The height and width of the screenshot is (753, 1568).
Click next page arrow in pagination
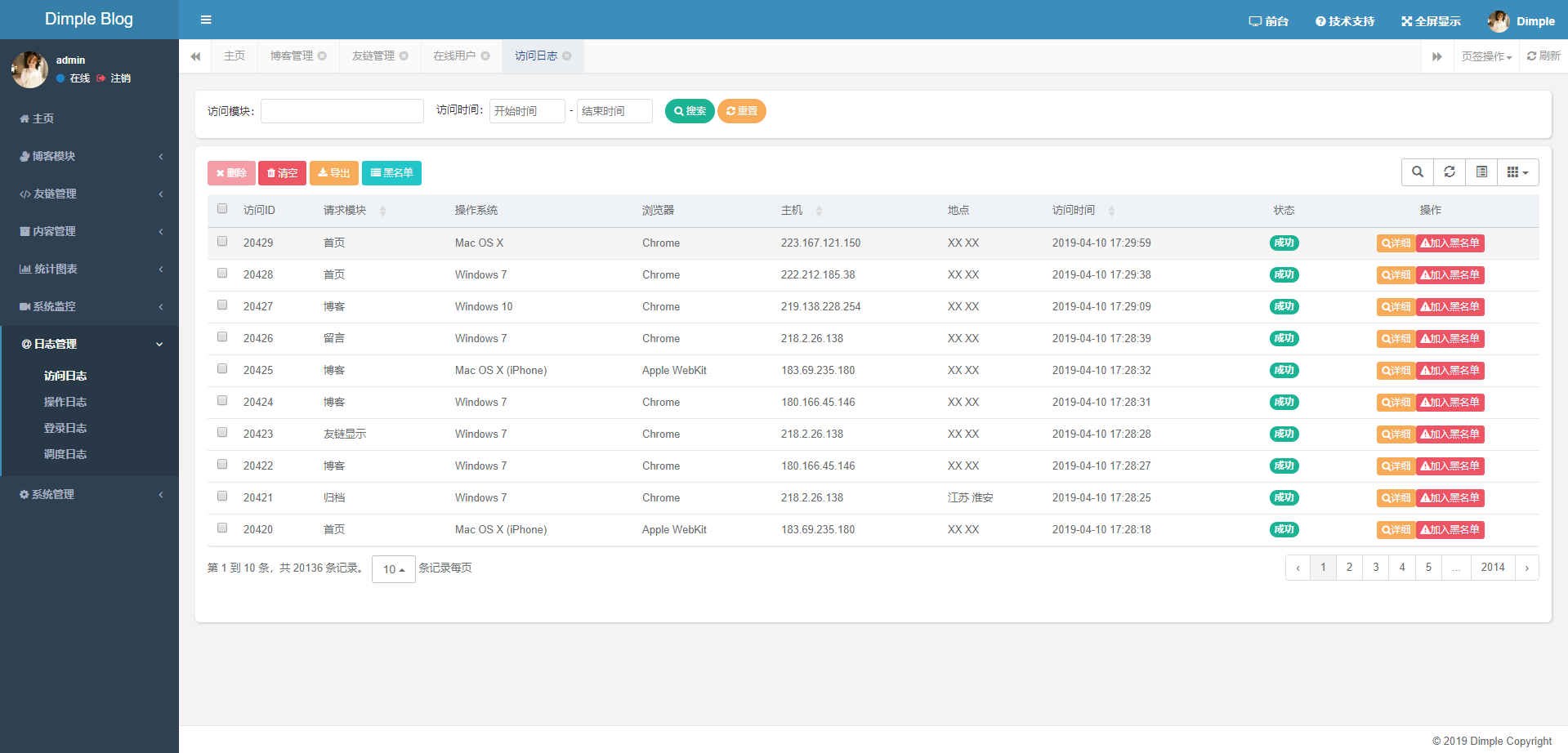coord(1526,568)
